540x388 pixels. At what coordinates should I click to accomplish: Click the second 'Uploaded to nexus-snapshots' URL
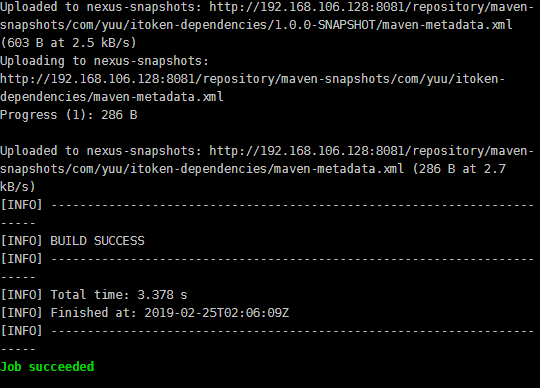(371, 151)
